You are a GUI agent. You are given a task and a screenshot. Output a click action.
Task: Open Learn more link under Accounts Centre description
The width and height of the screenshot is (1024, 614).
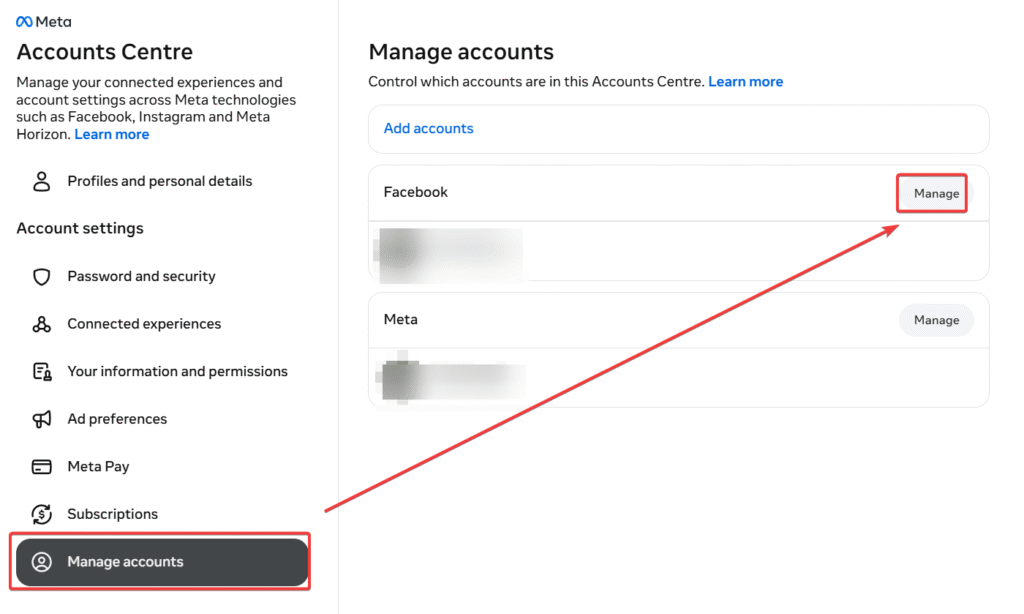(112, 135)
